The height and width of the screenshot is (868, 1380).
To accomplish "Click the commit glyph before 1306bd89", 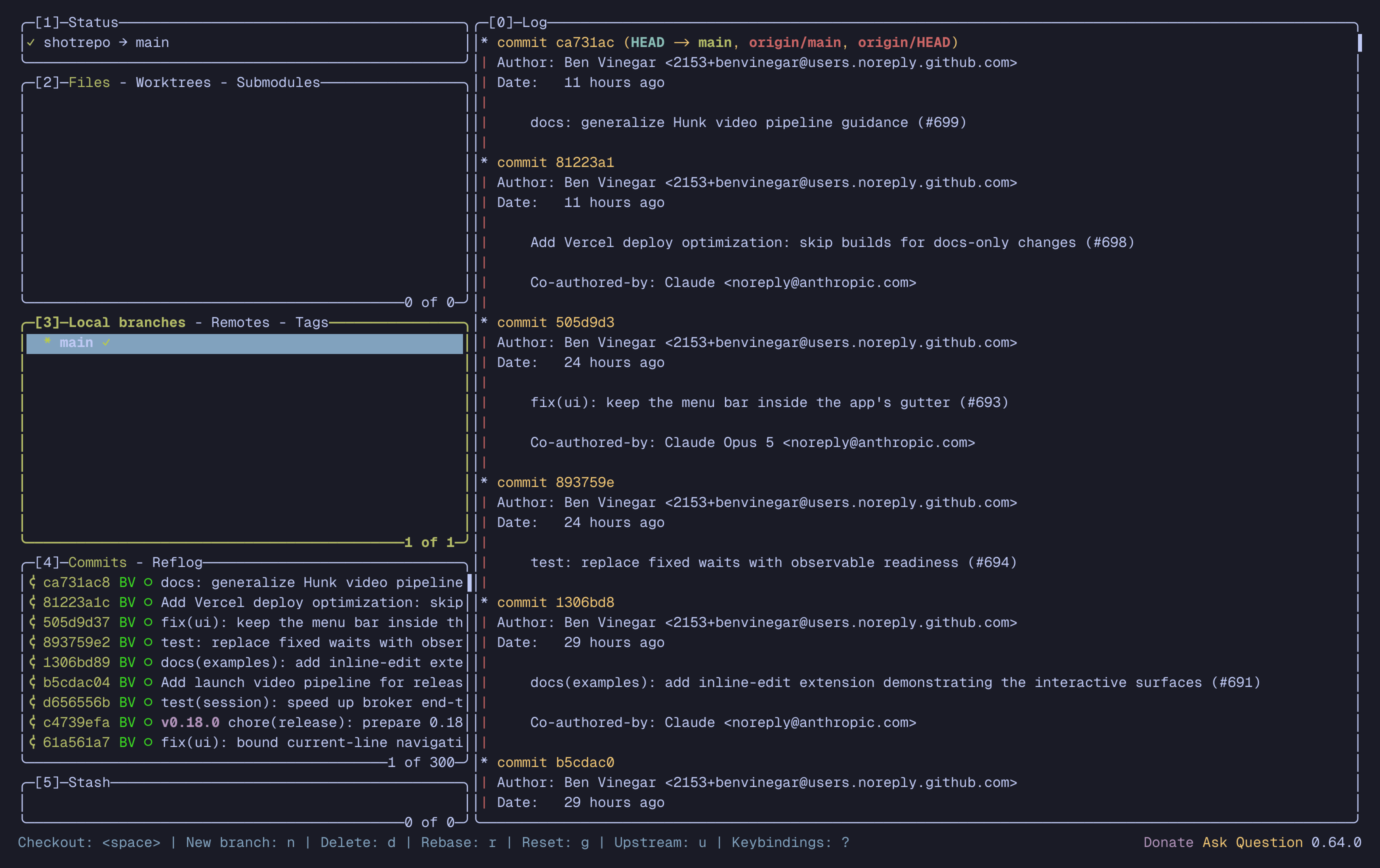I will click(x=32, y=663).
